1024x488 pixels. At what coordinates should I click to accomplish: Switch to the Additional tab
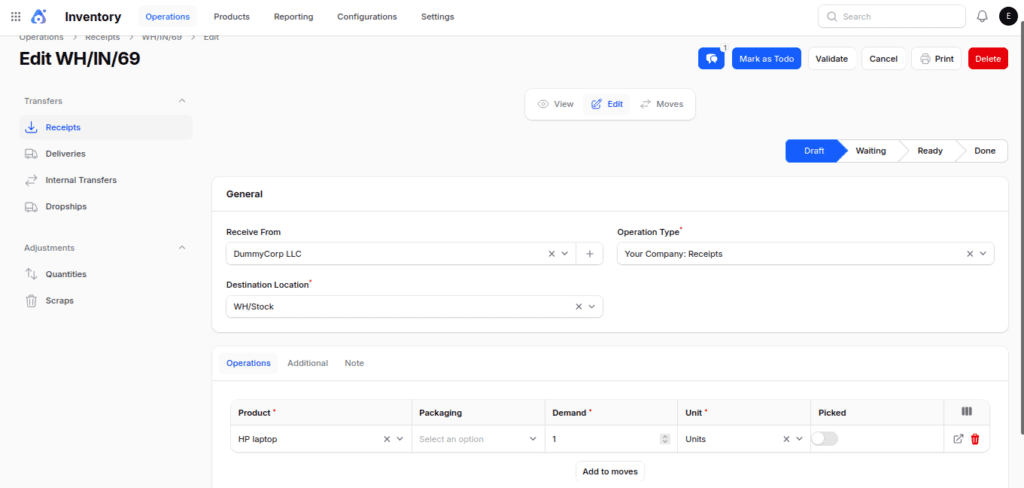[308, 363]
